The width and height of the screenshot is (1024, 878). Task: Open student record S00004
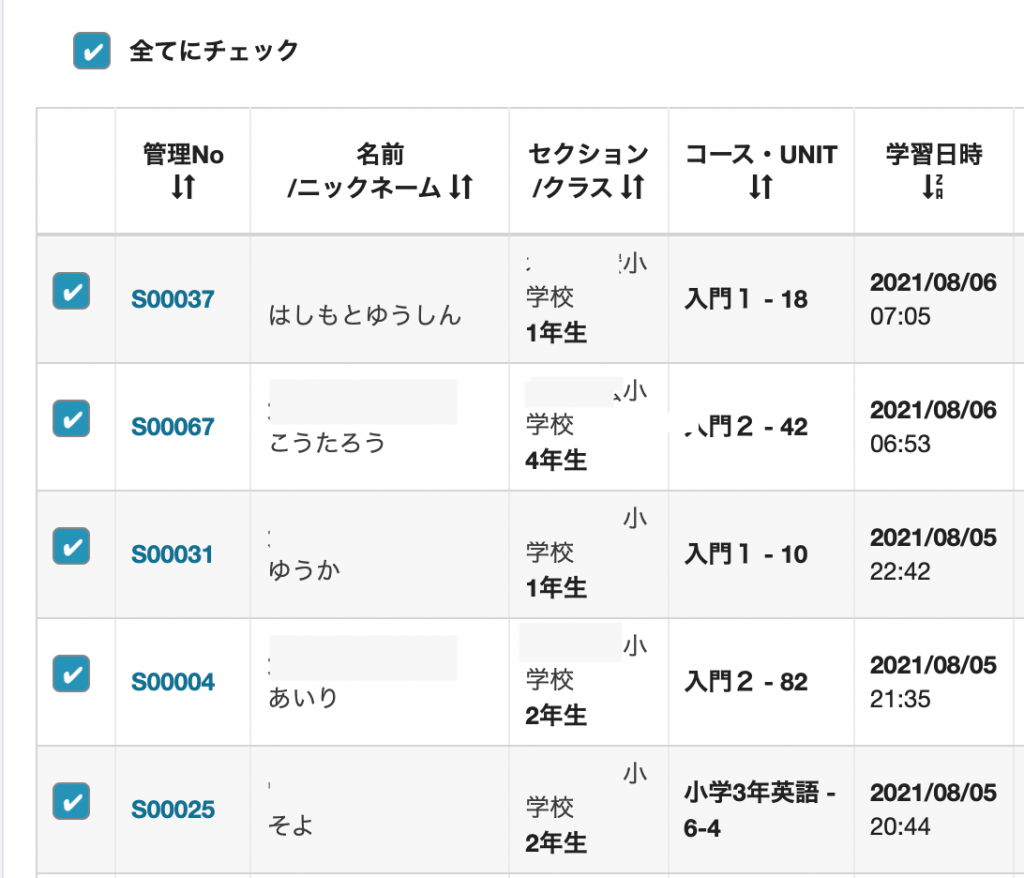coord(173,682)
